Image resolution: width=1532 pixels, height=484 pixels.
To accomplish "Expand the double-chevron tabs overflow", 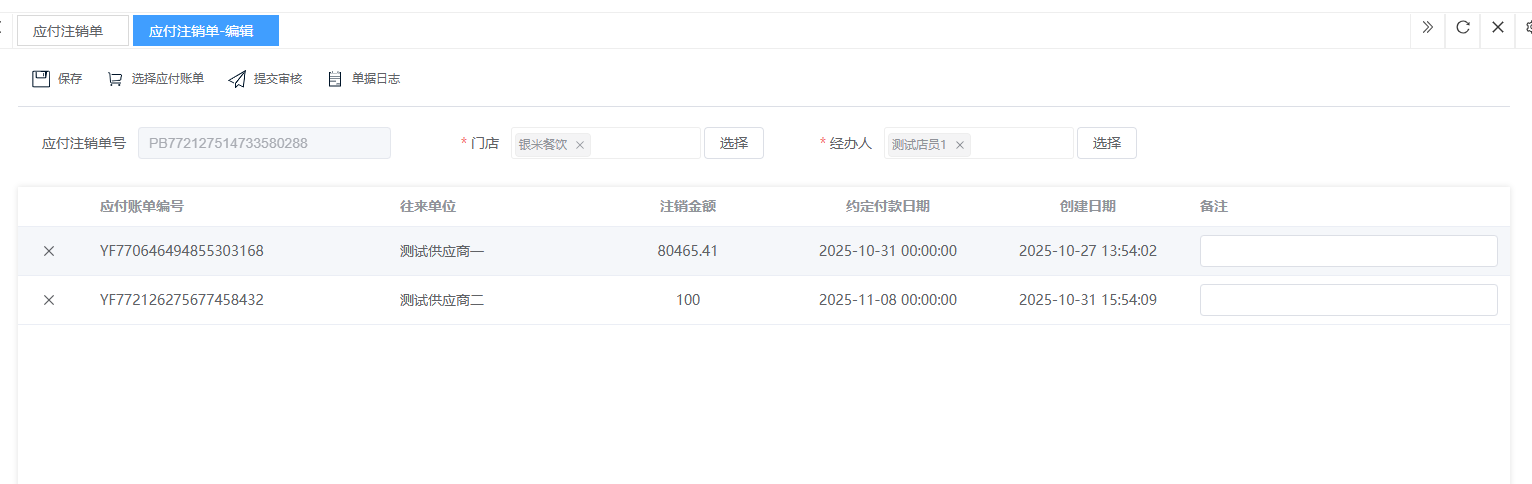I will (1427, 28).
